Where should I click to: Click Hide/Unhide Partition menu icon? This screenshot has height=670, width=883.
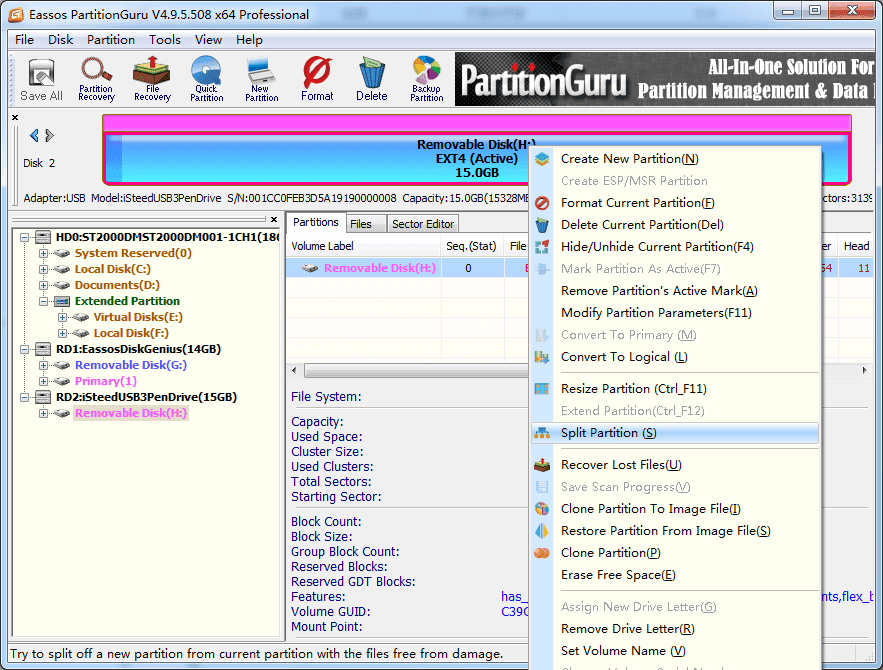[542, 247]
